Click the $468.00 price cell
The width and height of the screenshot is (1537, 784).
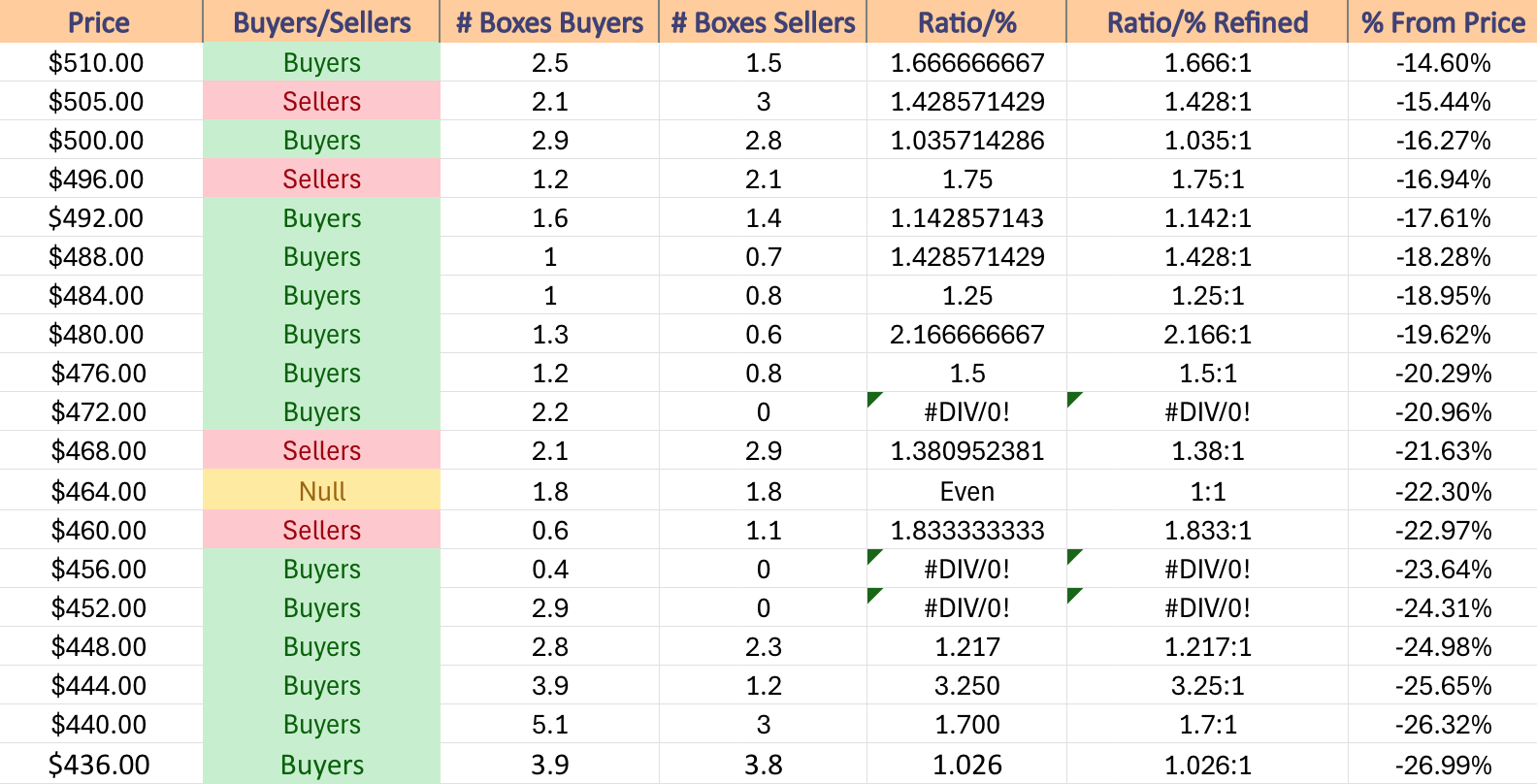tap(101, 450)
